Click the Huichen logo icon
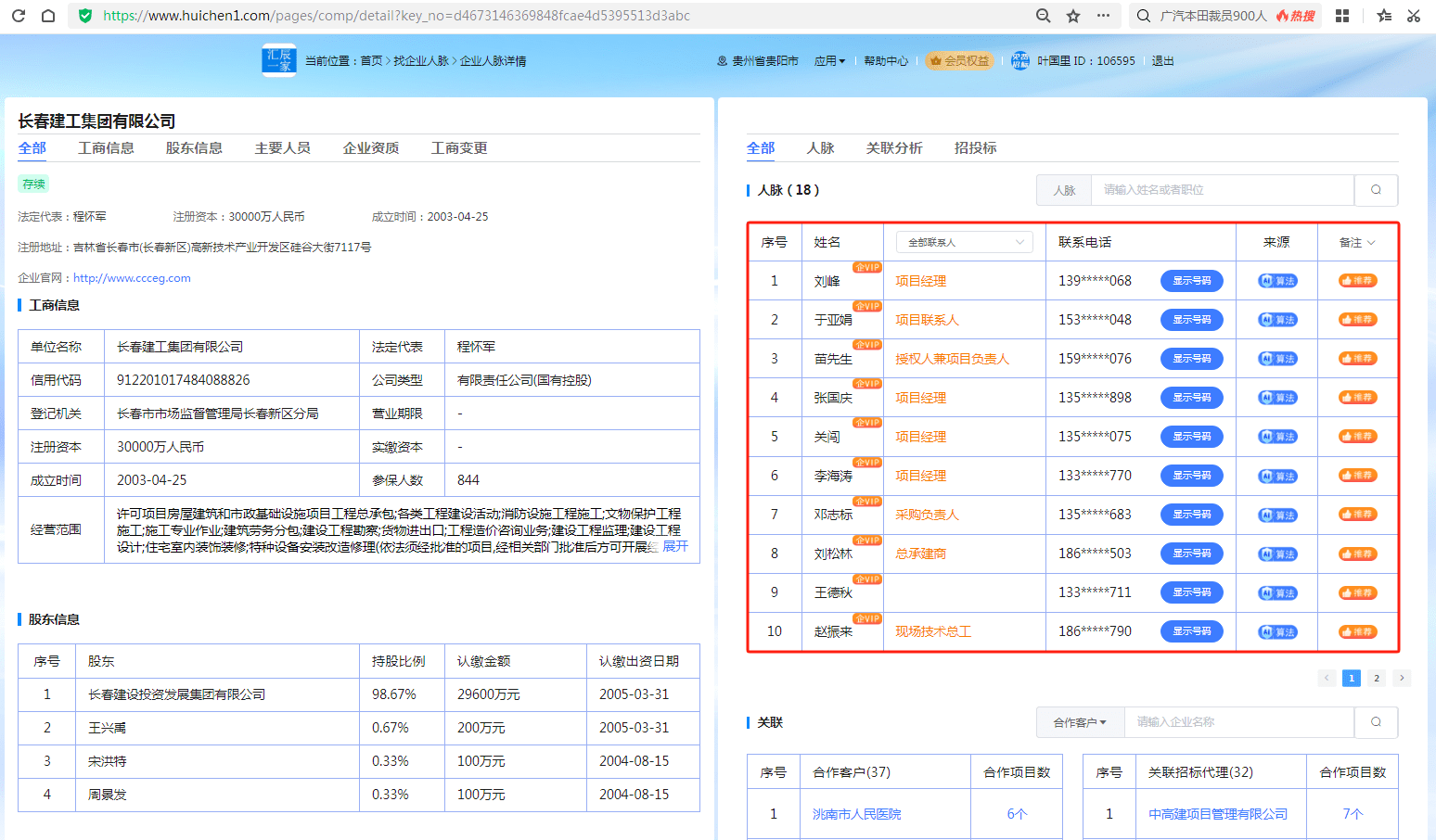Screen dimensions: 1436x840 click(279, 60)
